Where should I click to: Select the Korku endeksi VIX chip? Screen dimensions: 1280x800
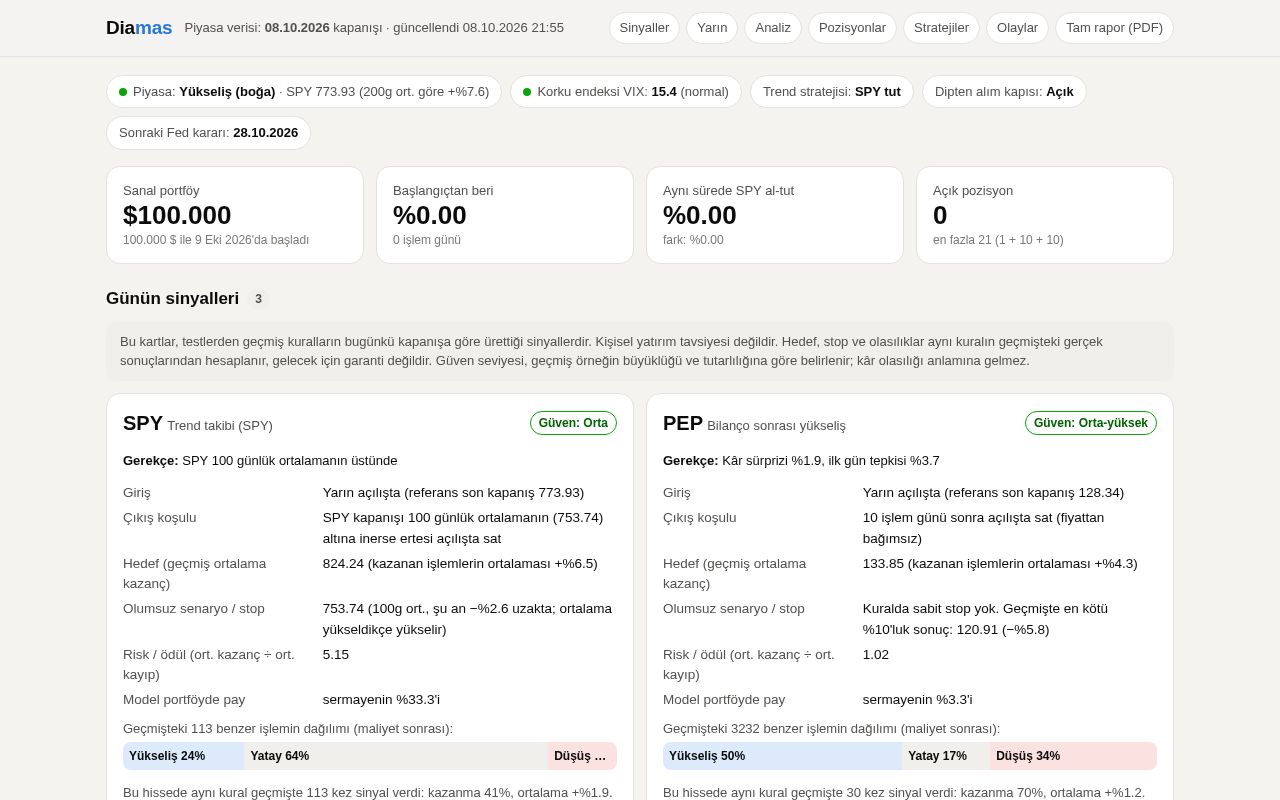coord(626,92)
